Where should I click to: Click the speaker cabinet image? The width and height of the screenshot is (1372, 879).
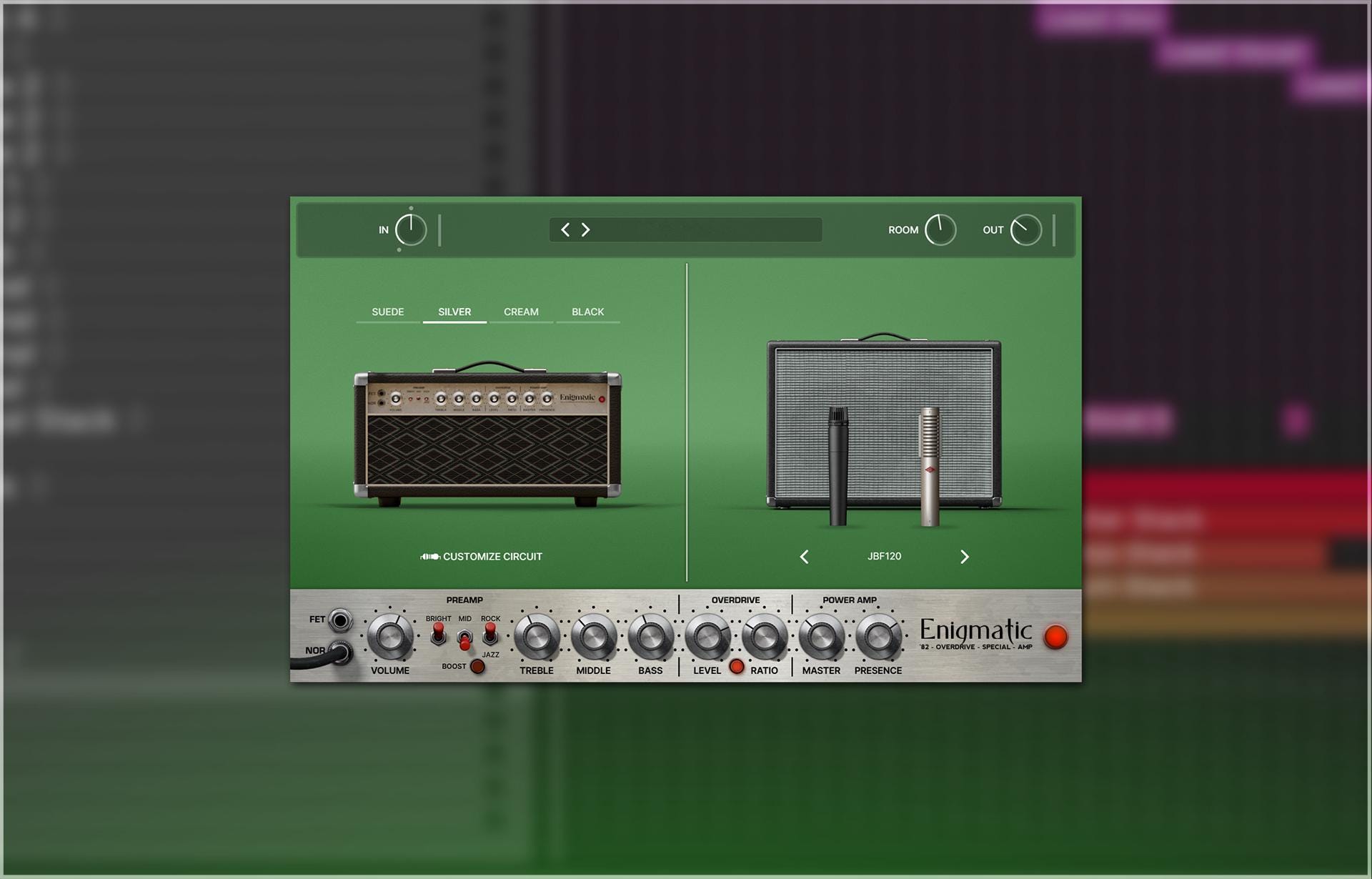point(884,422)
